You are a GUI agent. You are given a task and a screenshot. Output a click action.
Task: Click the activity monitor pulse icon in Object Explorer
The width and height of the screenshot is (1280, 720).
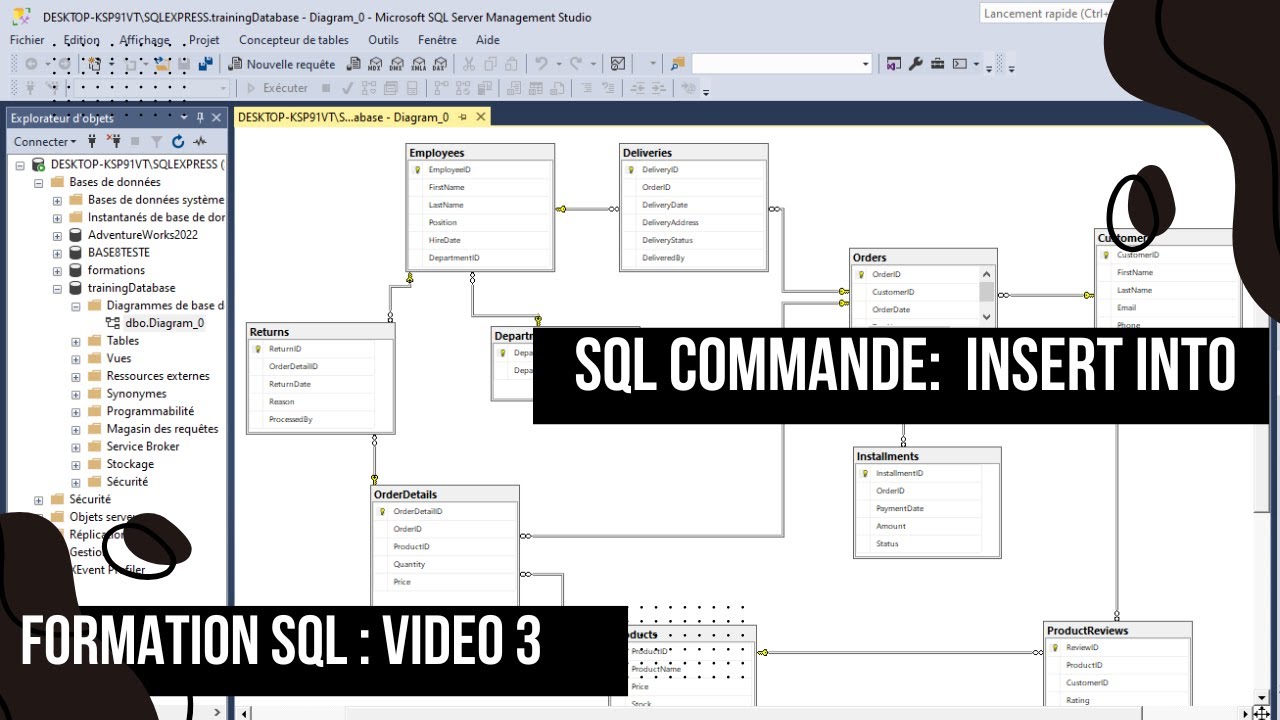pyautogui.click(x=200, y=142)
